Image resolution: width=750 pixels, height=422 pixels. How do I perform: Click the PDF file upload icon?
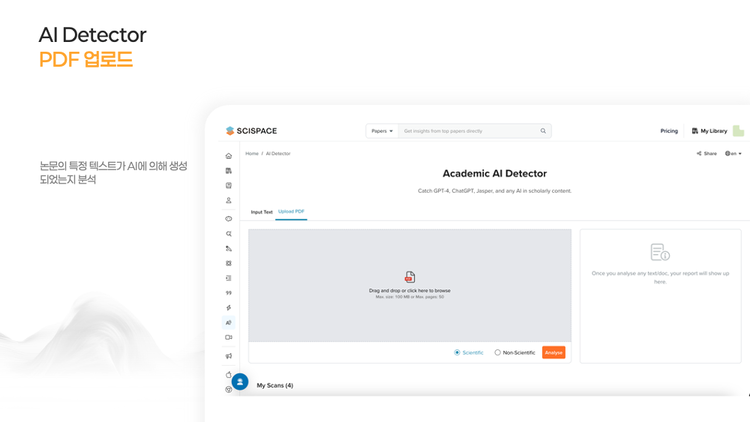[x=409, y=277]
